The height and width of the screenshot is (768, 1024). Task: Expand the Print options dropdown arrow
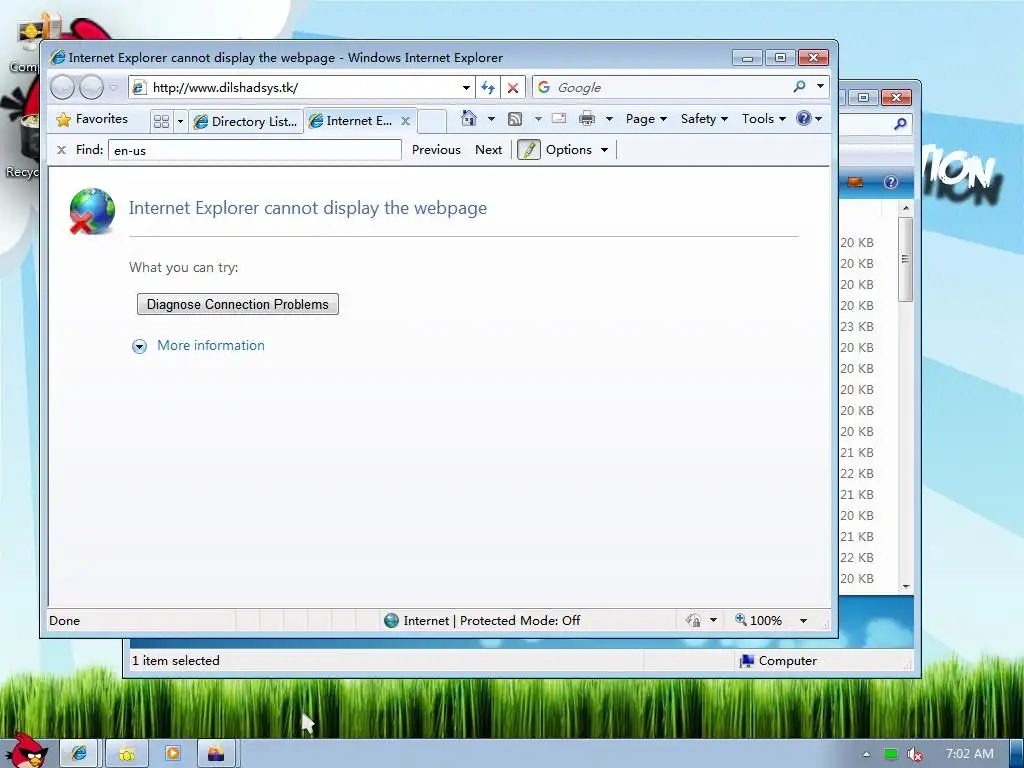pyautogui.click(x=609, y=119)
